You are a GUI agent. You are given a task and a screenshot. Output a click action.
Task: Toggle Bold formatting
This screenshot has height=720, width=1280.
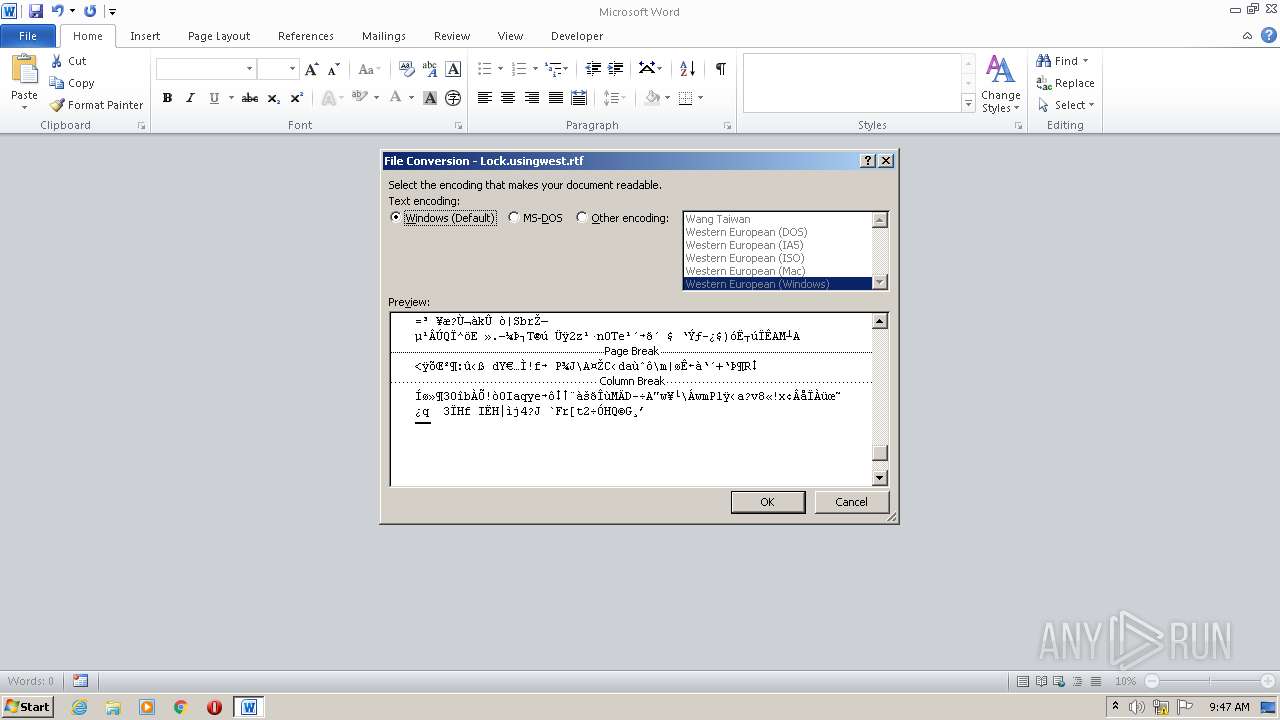pos(167,98)
